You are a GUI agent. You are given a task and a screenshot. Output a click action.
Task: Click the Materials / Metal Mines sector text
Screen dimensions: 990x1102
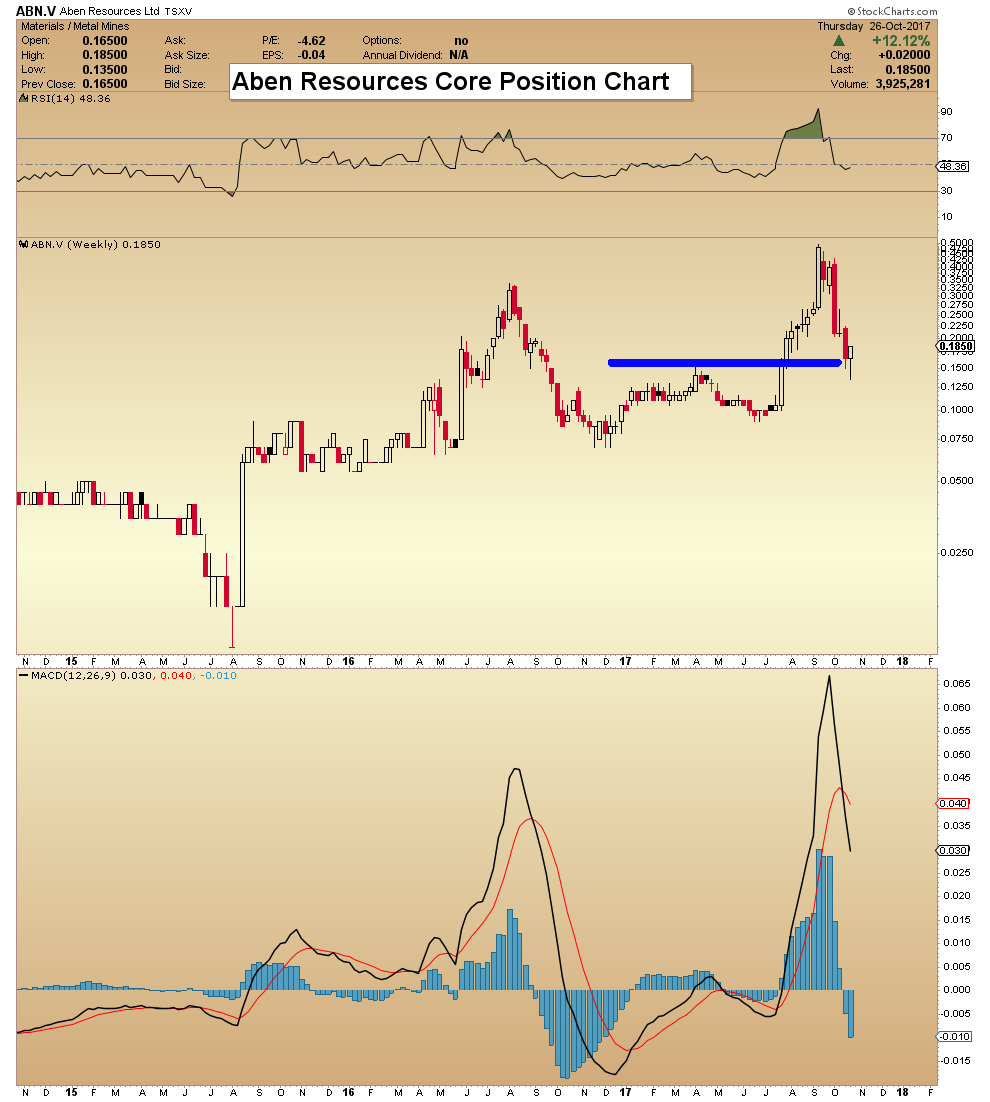coord(75,26)
